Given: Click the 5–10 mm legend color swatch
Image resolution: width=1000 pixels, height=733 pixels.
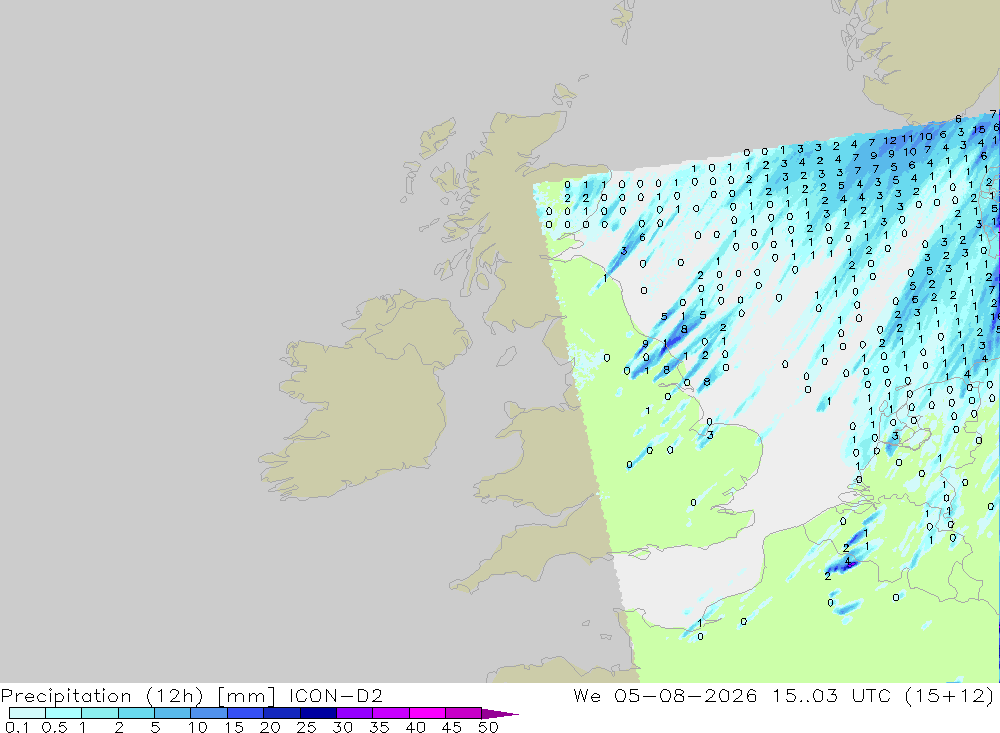Looking at the screenshot, I should (172, 713).
